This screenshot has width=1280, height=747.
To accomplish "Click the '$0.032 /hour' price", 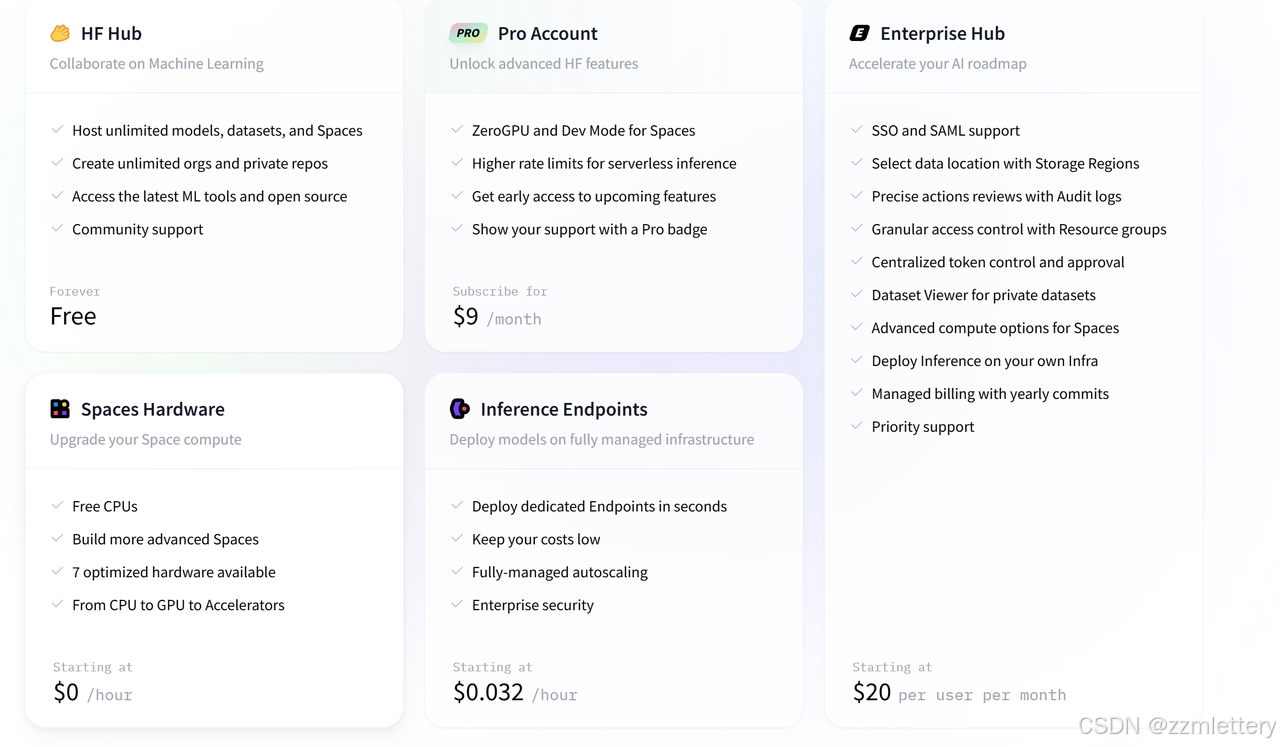I will 515,692.
